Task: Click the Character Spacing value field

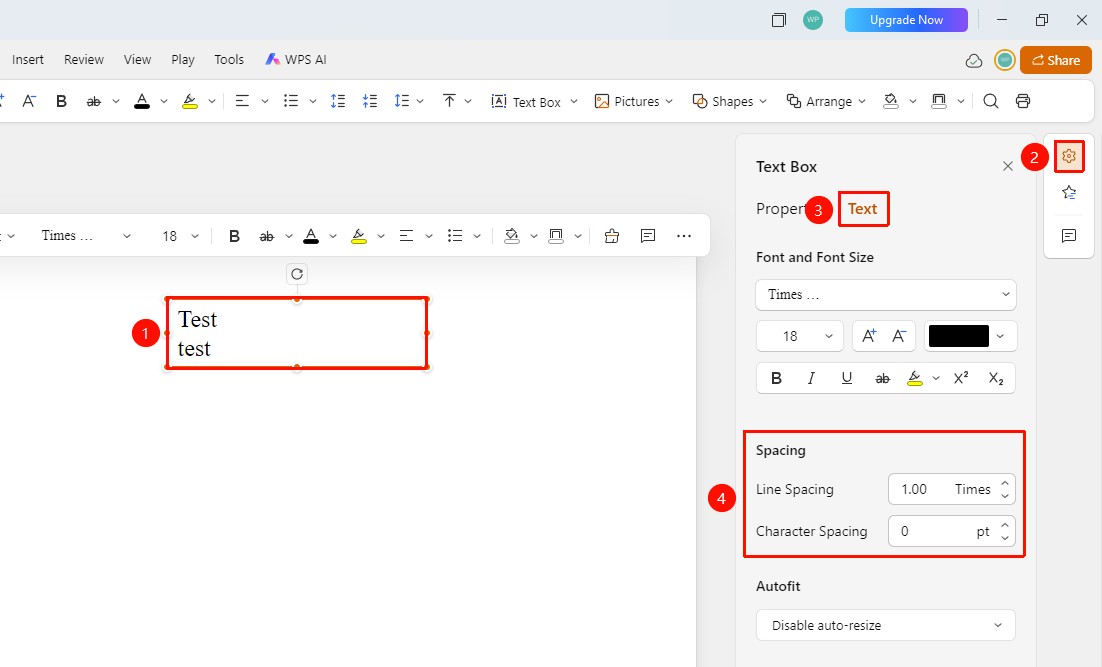Action: click(952, 531)
